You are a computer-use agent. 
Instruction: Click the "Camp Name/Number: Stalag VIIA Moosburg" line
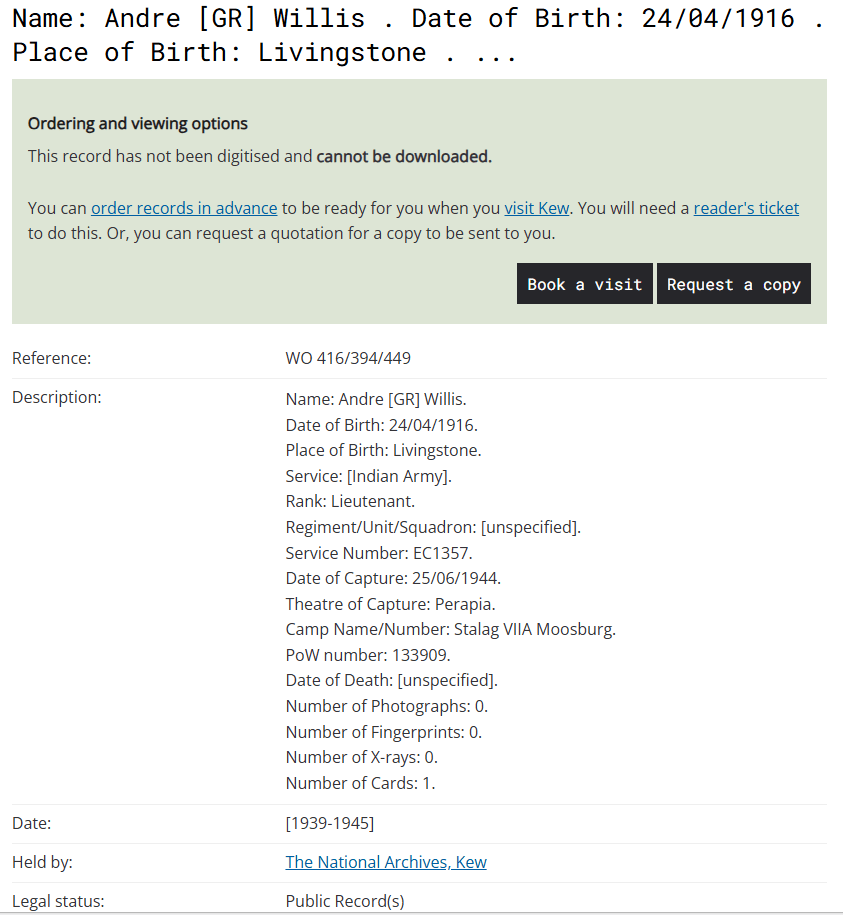point(450,629)
